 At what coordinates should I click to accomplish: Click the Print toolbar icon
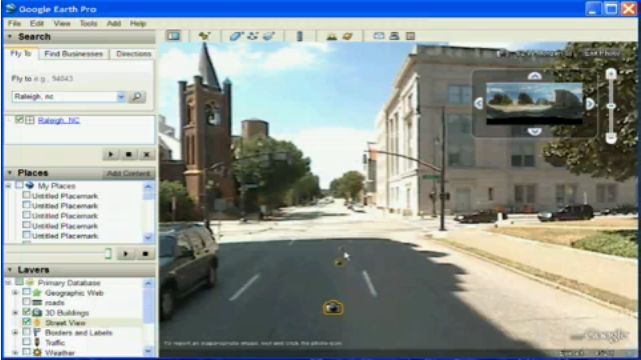[394, 36]
